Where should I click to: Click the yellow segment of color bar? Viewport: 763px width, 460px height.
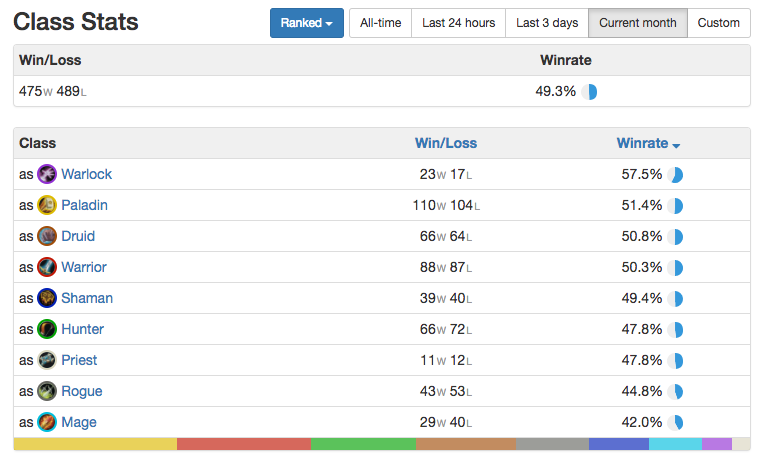[x=95, y=444]
